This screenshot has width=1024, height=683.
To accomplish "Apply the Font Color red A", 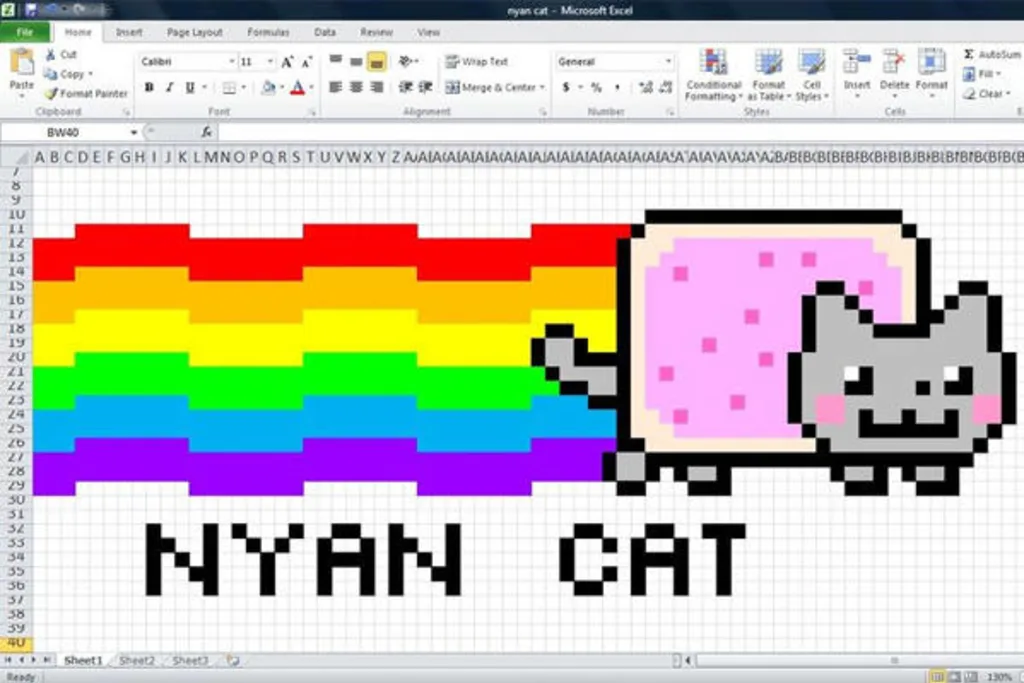I will [298, 87].
